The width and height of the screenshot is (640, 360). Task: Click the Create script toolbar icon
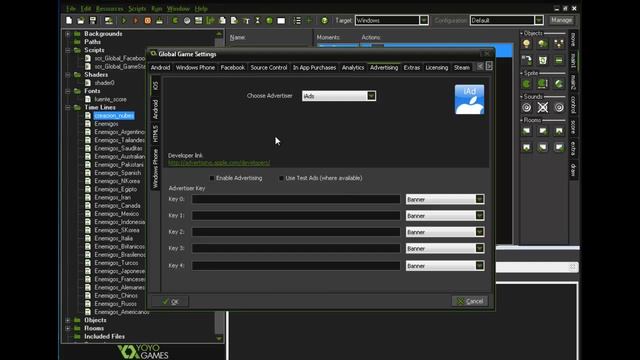(222, 20)
